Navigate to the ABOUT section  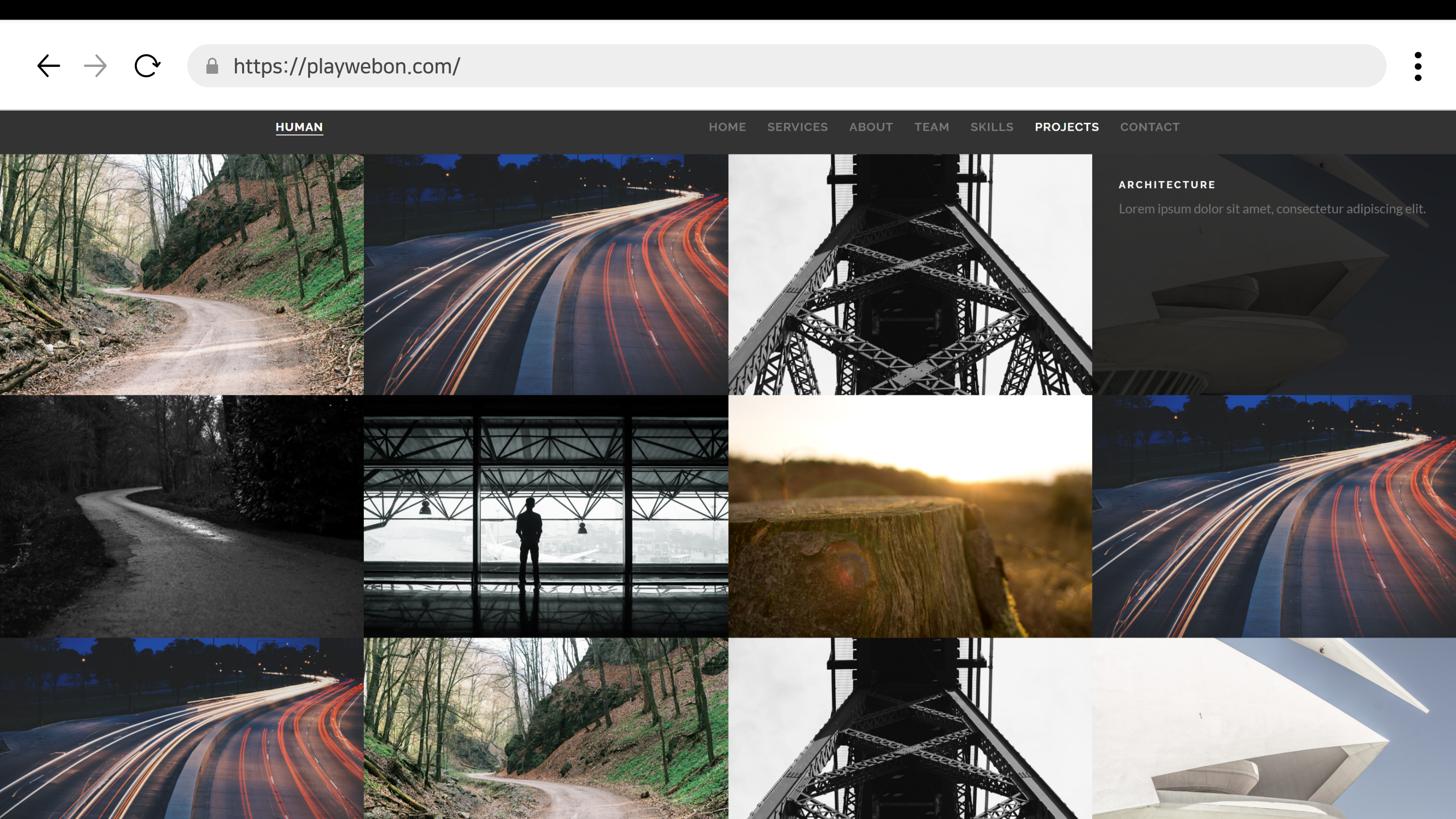(x=870, y=127)
